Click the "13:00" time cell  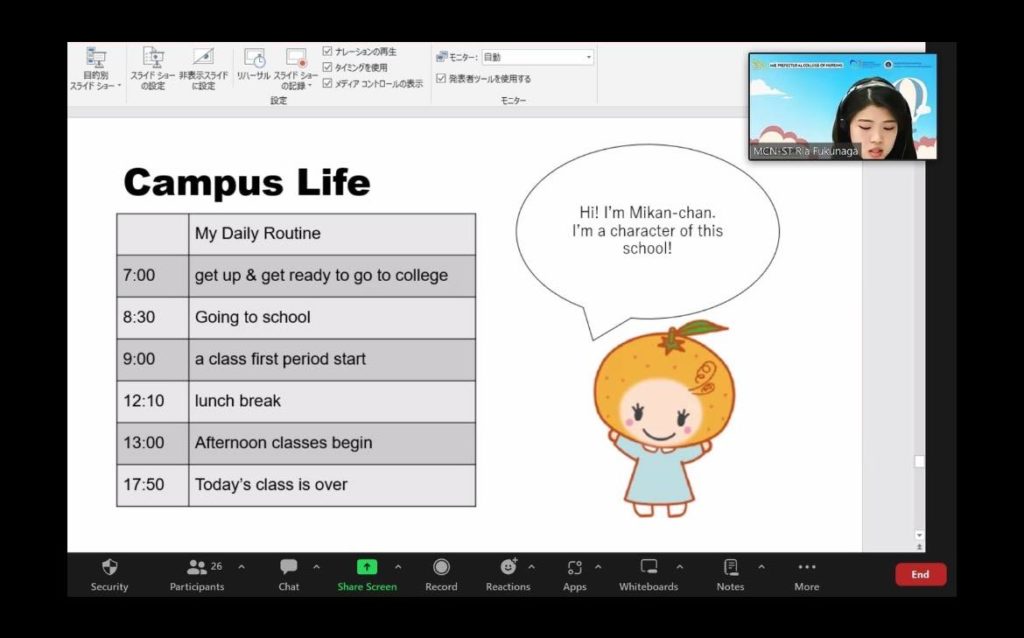(x=153, y=443)
